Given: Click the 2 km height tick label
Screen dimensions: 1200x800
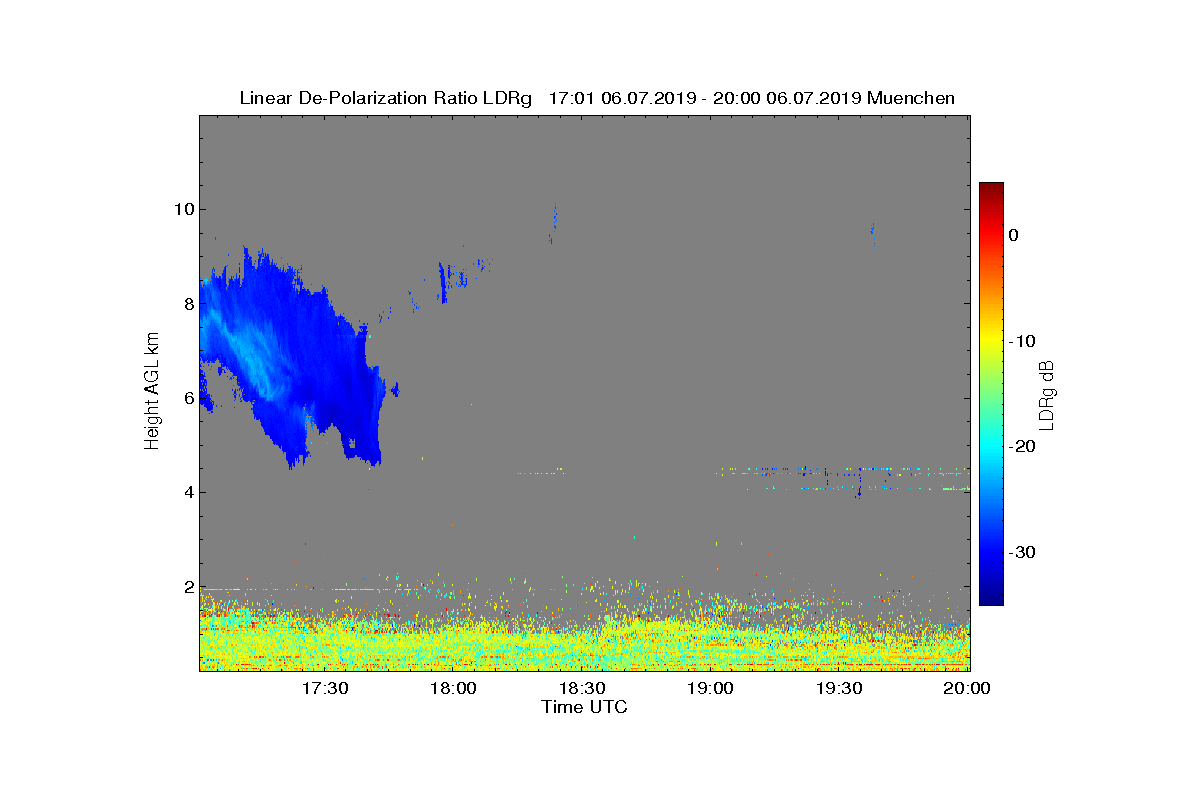Looking at the screenshot, I should click(x=187, y=587).
